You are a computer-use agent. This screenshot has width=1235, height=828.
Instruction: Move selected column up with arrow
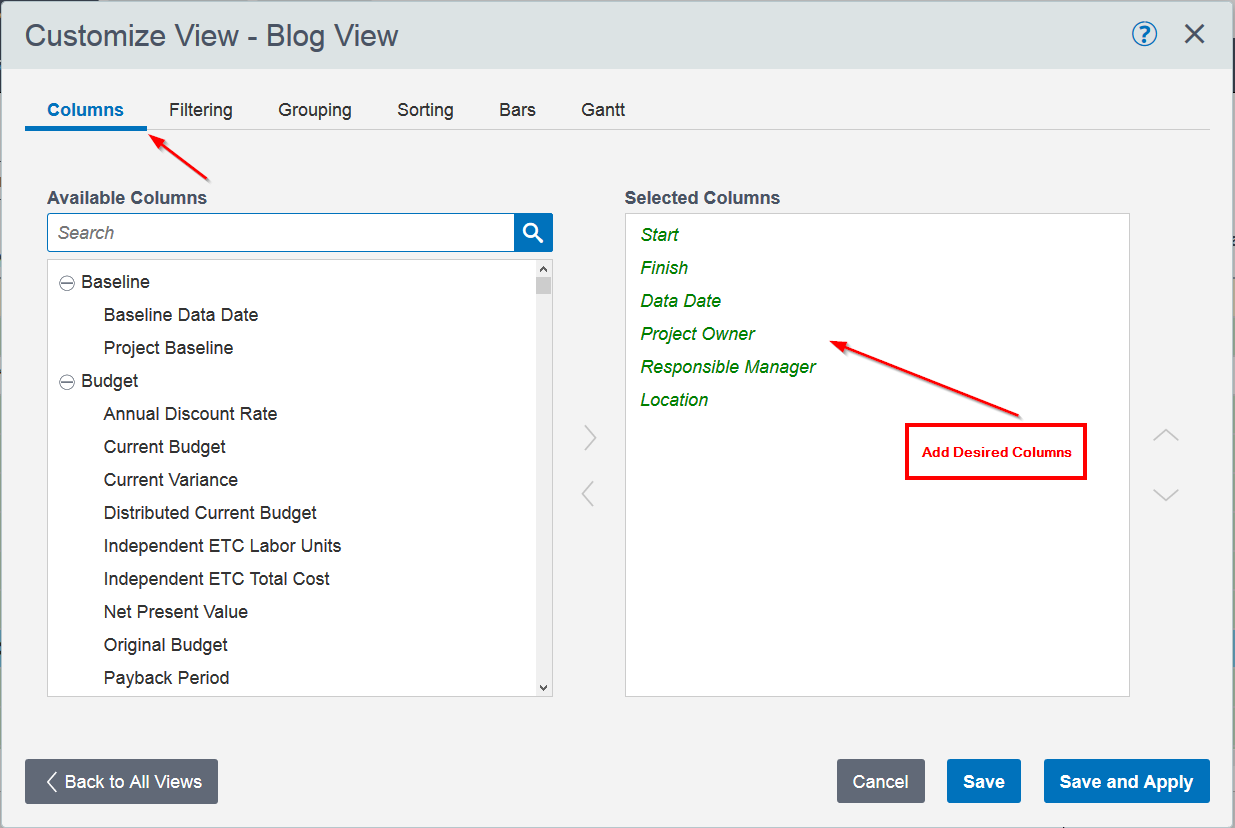[x=1165, y=436]
